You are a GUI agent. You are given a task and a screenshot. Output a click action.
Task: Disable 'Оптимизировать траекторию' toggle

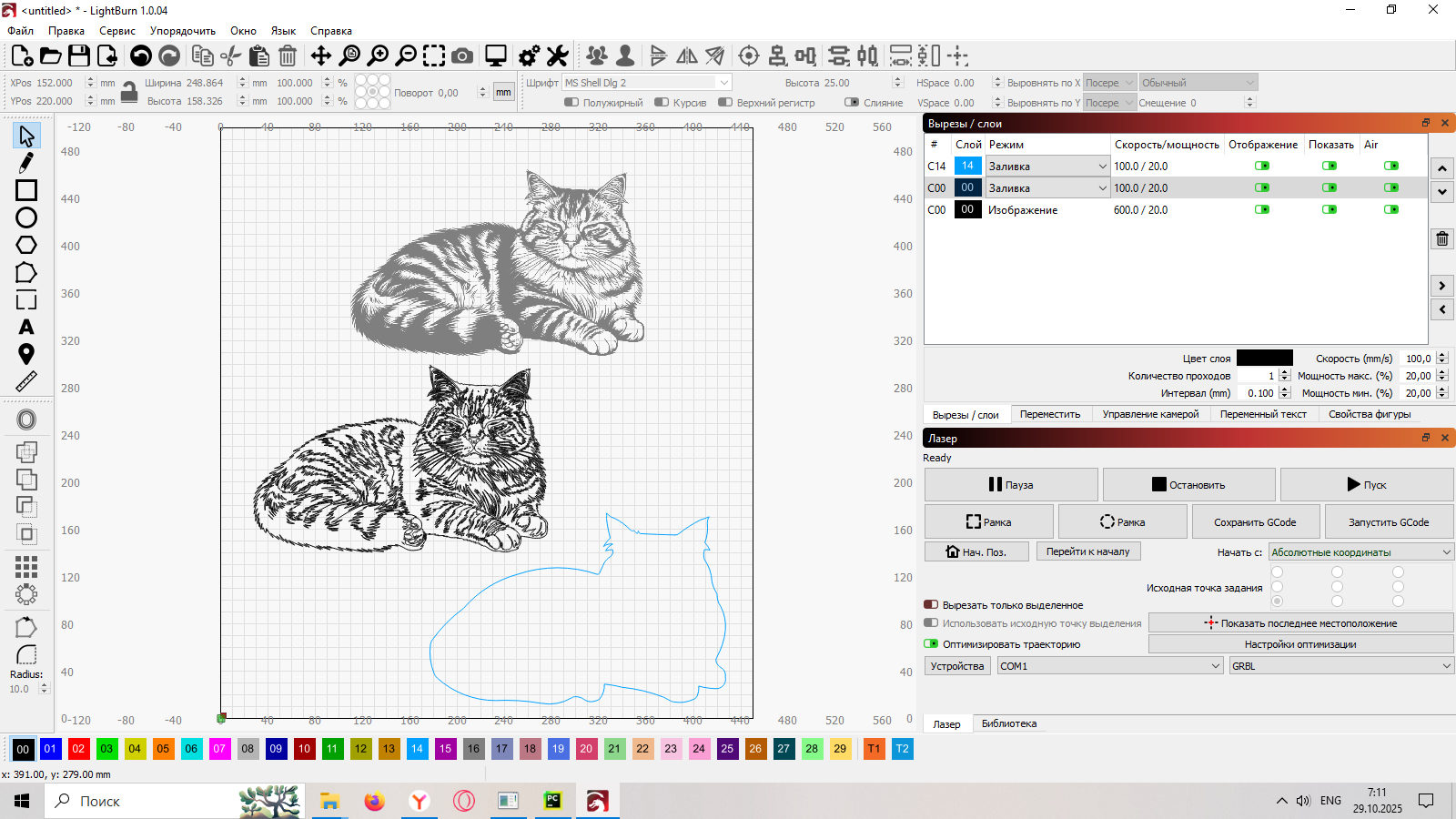[931, 643]
